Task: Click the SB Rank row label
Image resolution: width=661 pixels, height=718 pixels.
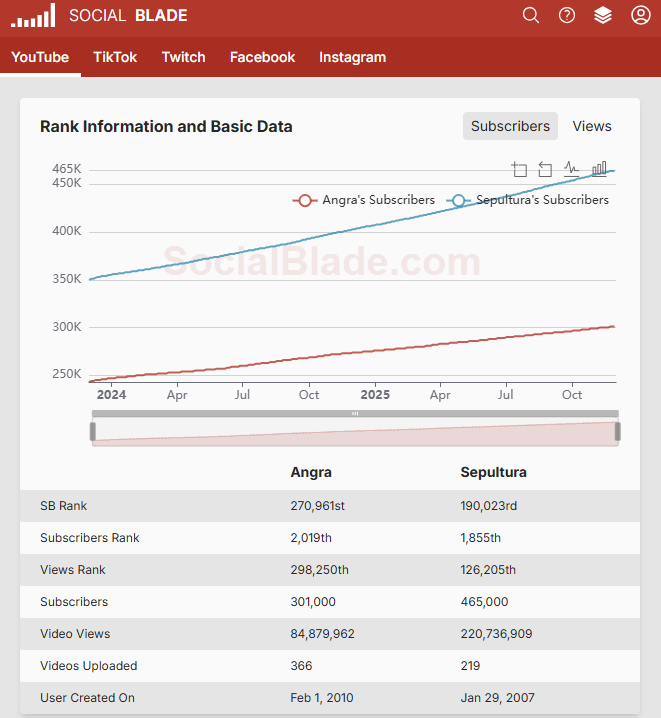Action: coord(64,506)
